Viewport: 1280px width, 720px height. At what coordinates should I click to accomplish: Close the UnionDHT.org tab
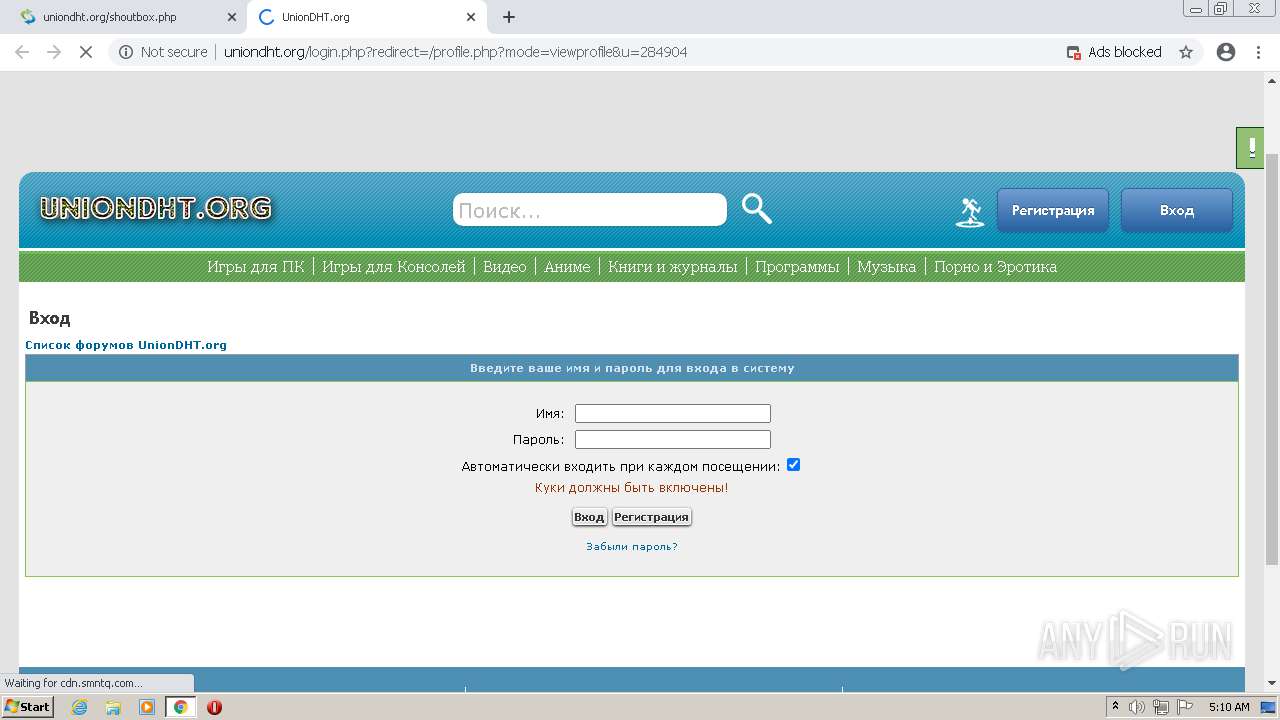click(x=471, y=17)
